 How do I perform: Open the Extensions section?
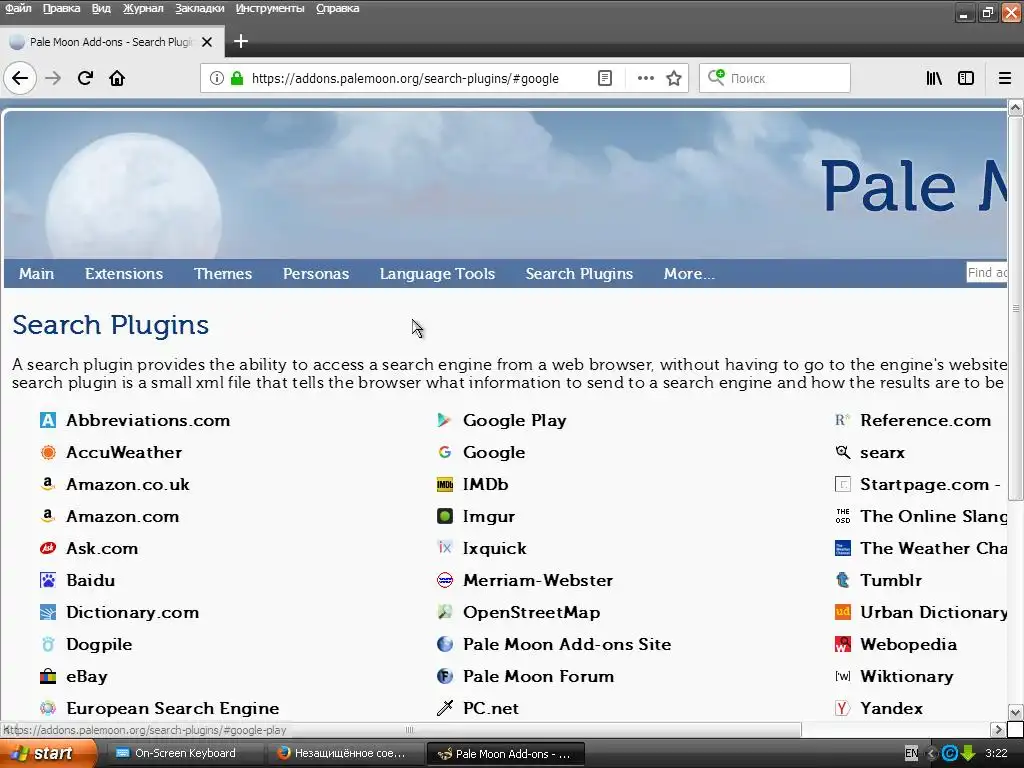point(124,274)
